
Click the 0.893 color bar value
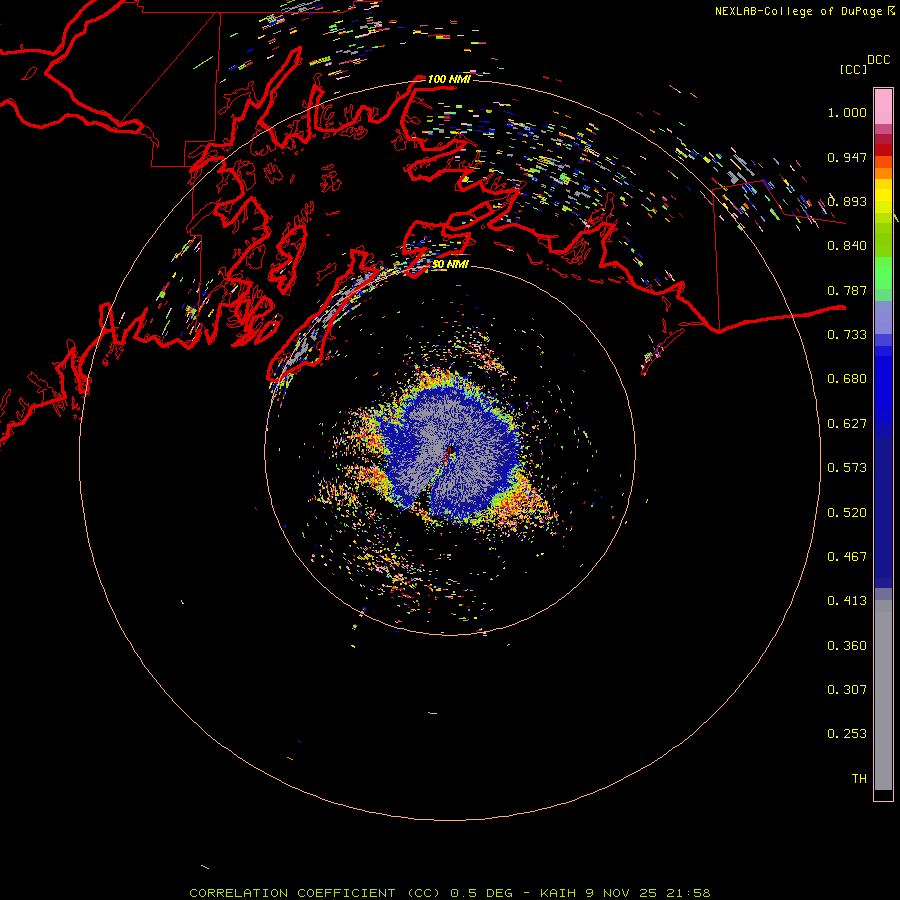[847, 201]
